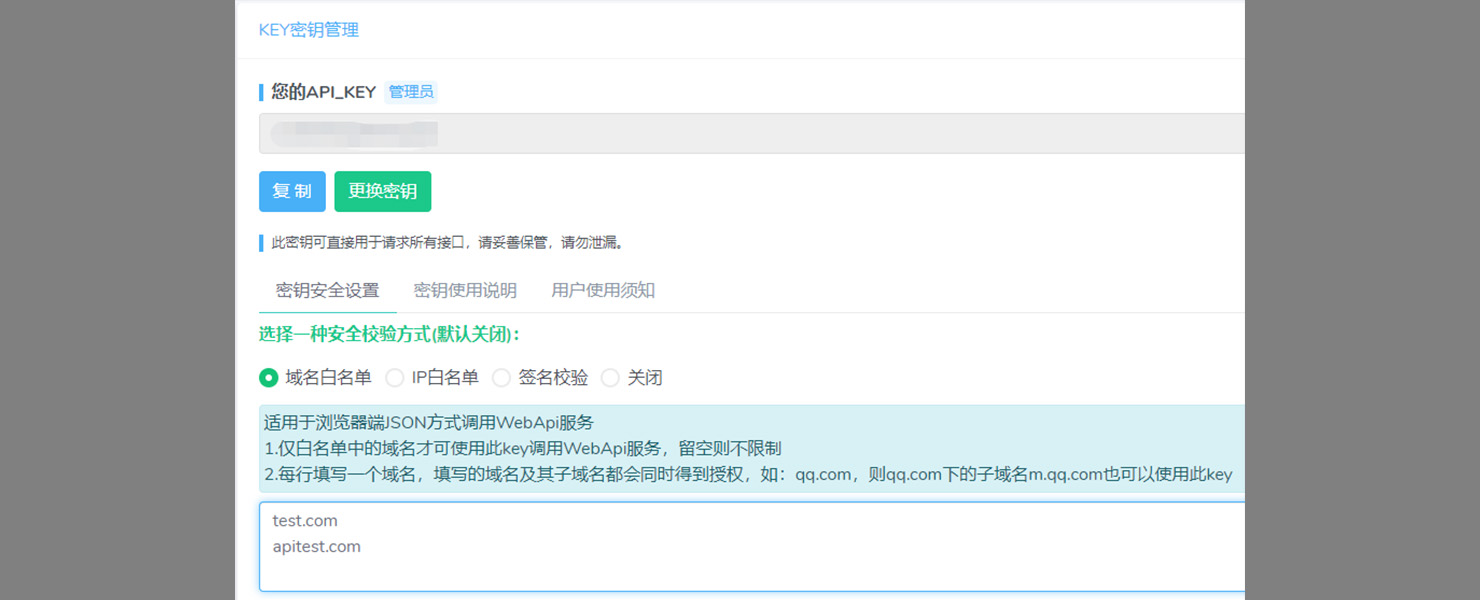Click inside the domain whitelist textarea
The image size is (1480, 600).
752,546
